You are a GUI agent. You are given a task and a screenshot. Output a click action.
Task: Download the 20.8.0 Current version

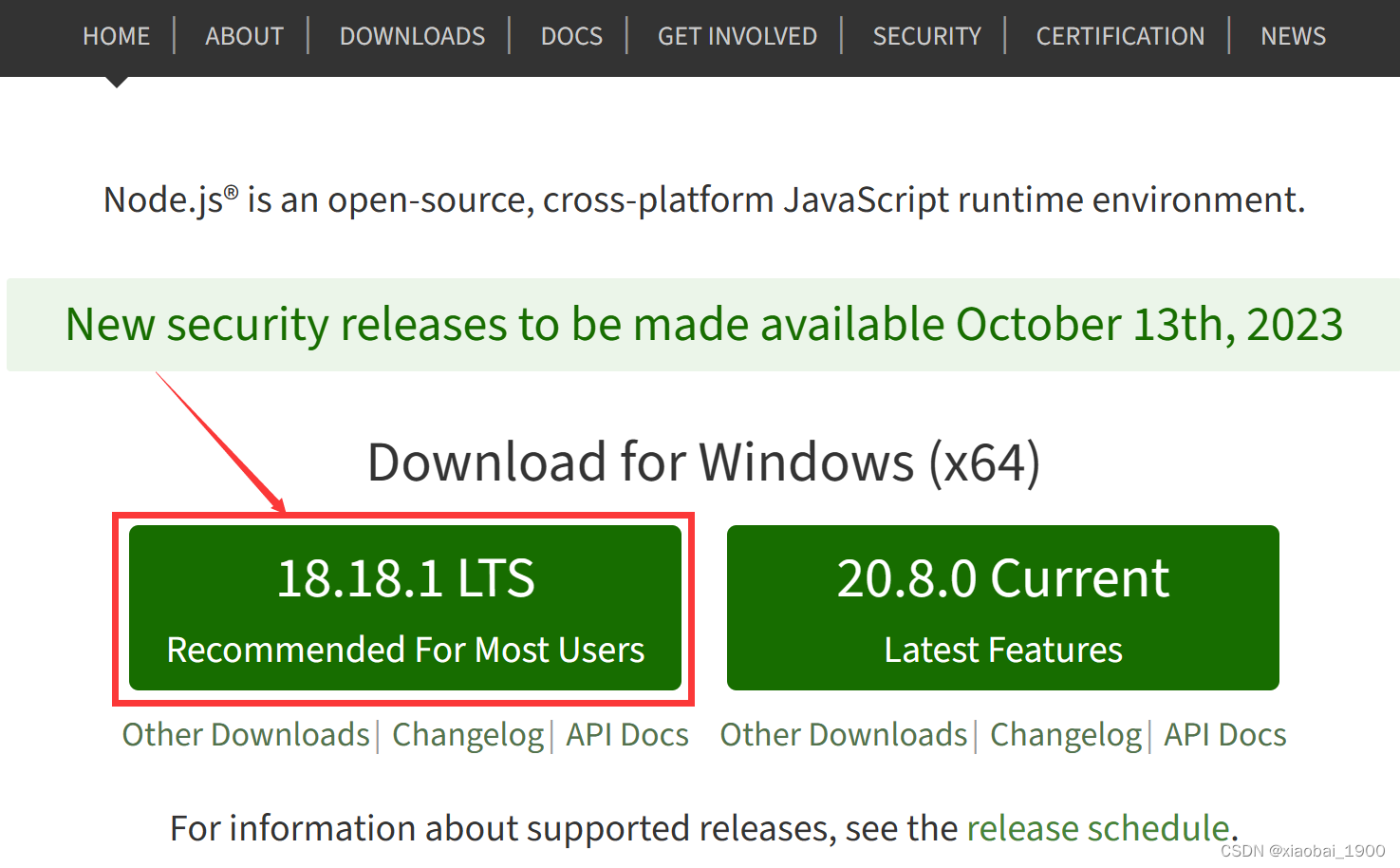1003,608
